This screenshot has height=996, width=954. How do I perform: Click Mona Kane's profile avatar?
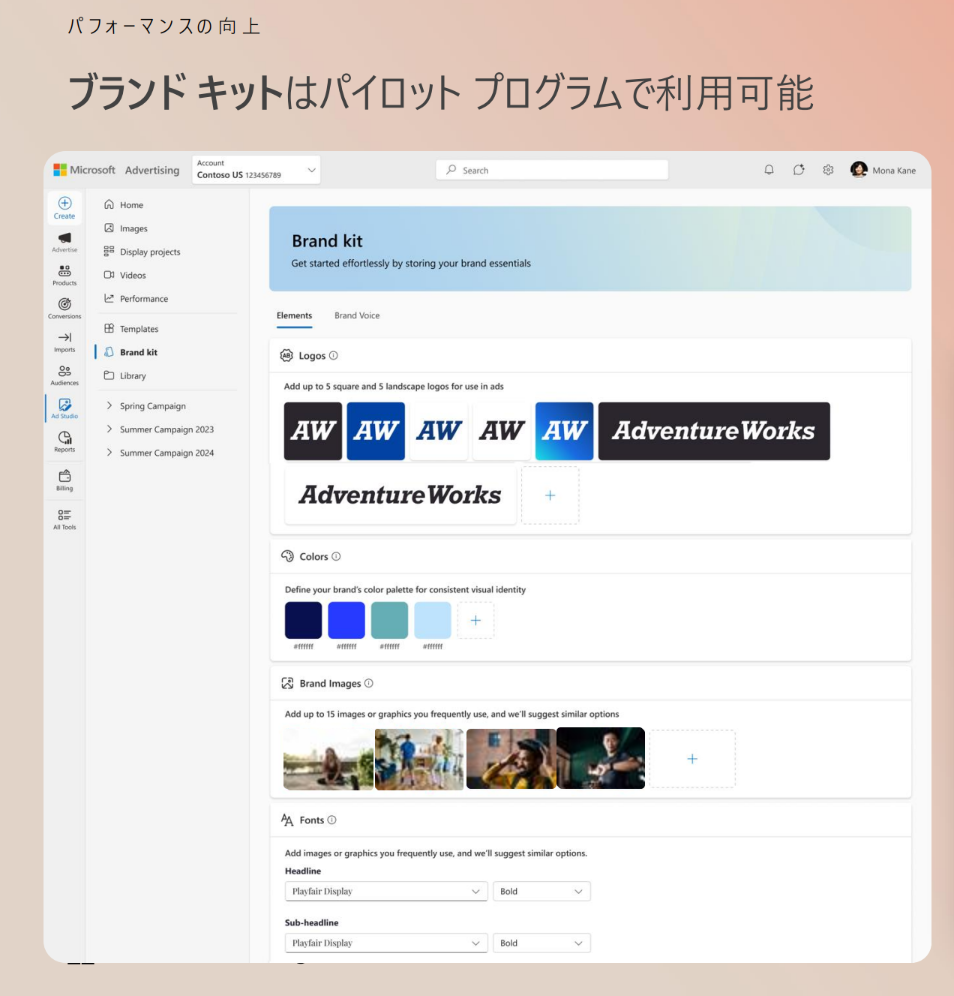coord(859,170)
